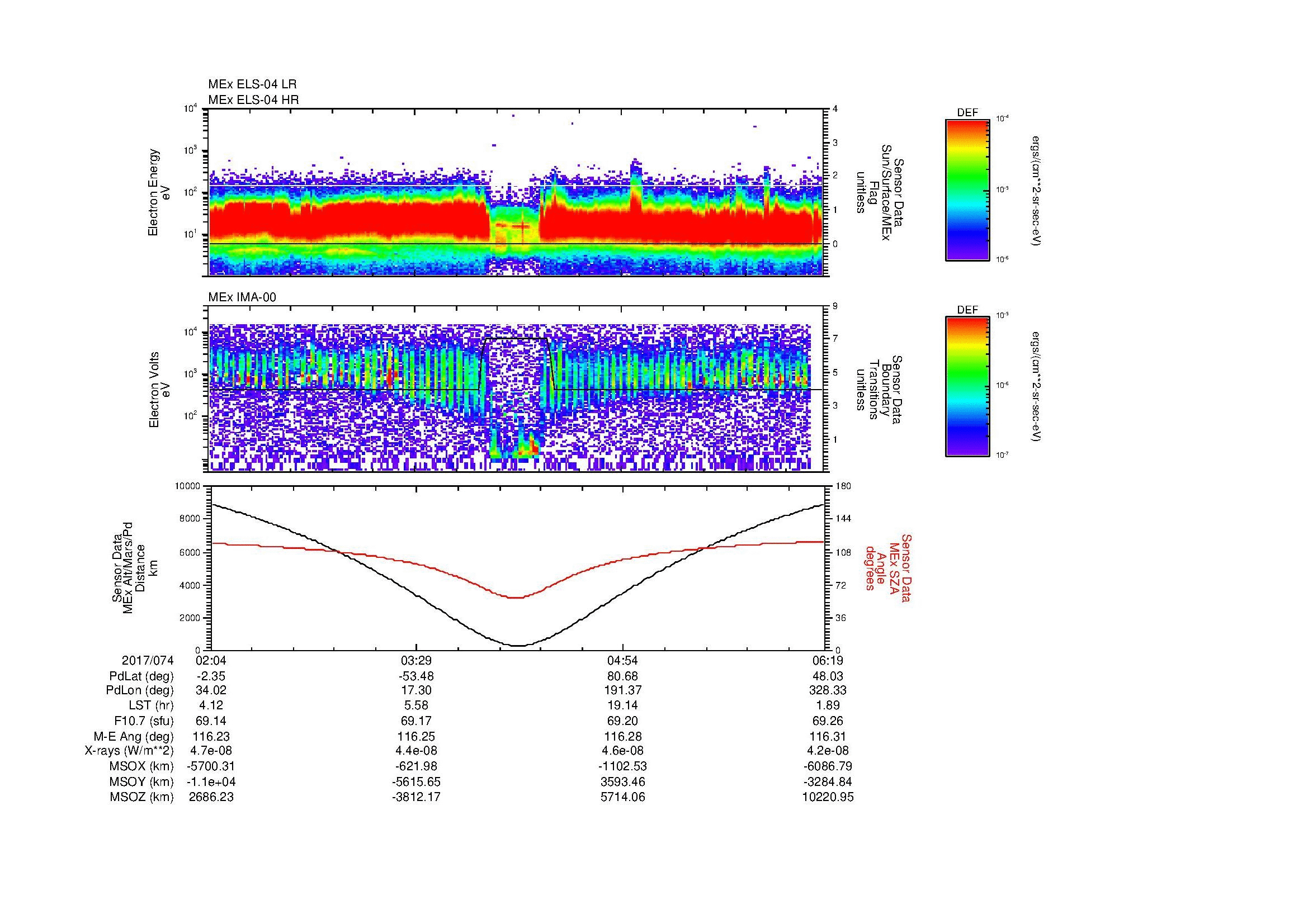Click the PdLon (deg) row label
The width and height of the screenshot is (1308, 924).
point(140,690)
